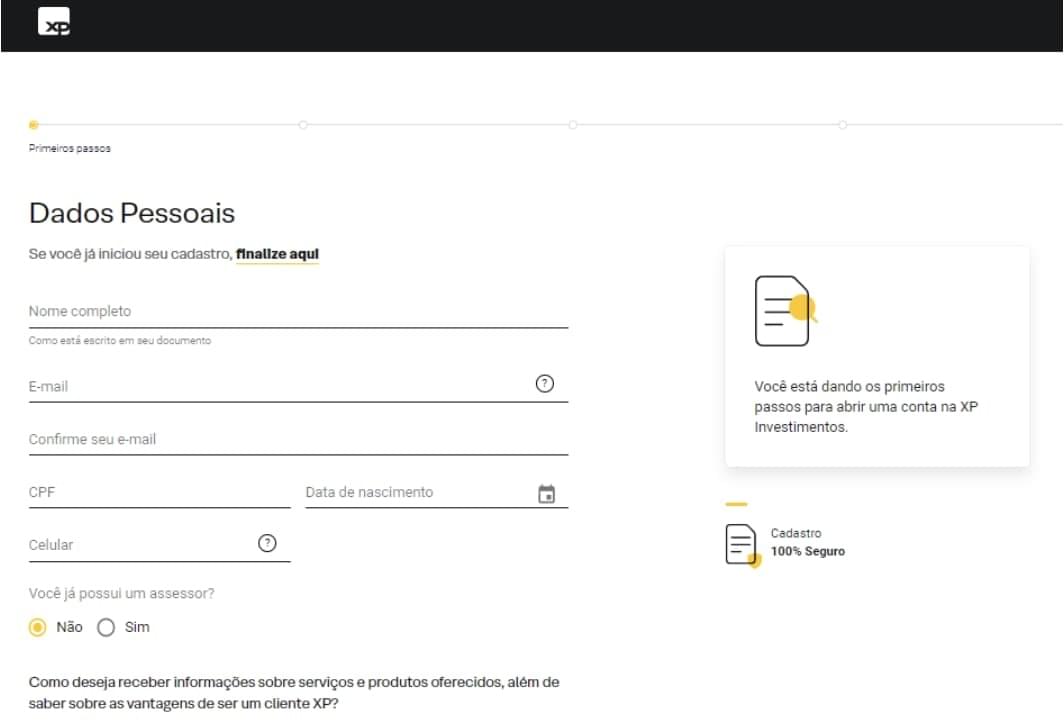1064x726 pixels.
Task: Click into the E-mail input field
Action: pos(280,386)
